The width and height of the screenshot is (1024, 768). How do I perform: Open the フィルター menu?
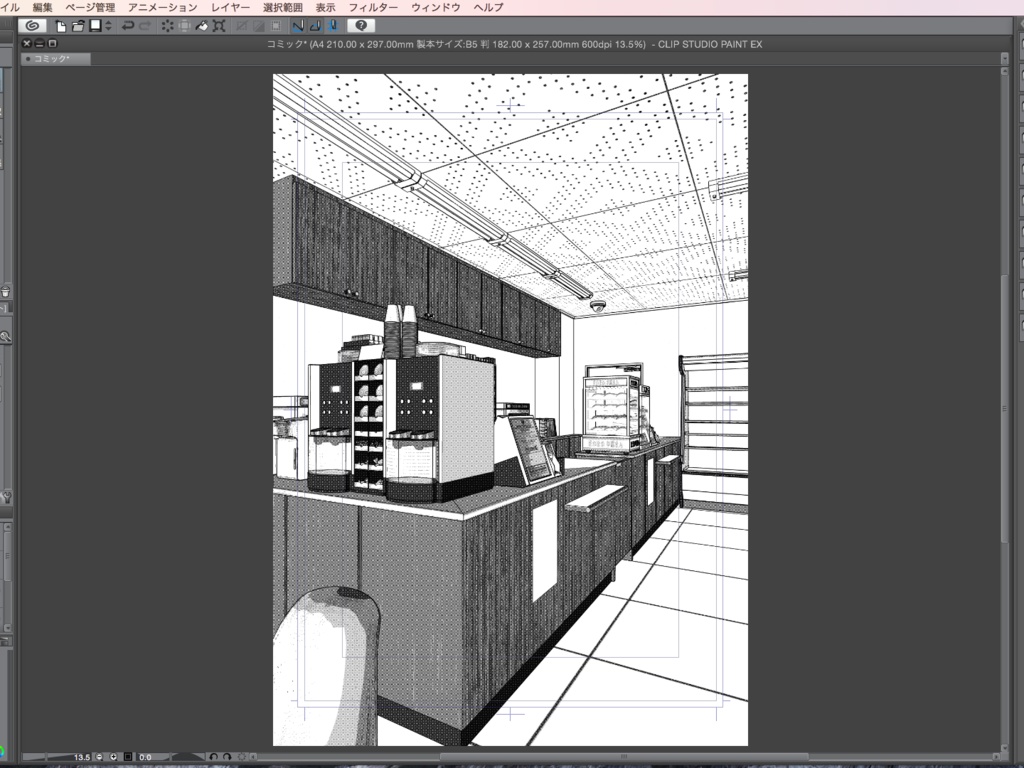coord(373,7)
